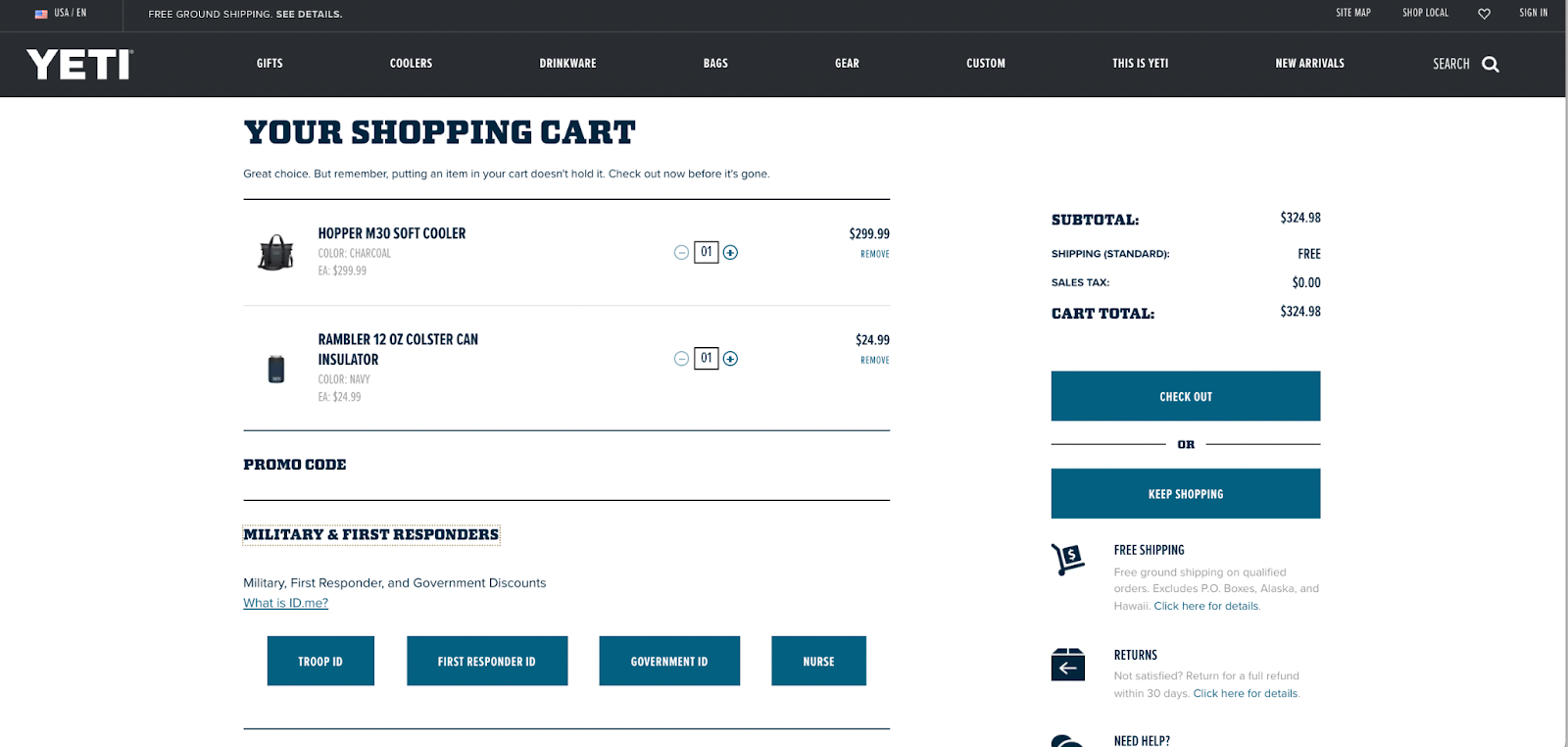This screenshot has height=747, width=1568.
Task: Click the Search label
Action: (1451, 64)
